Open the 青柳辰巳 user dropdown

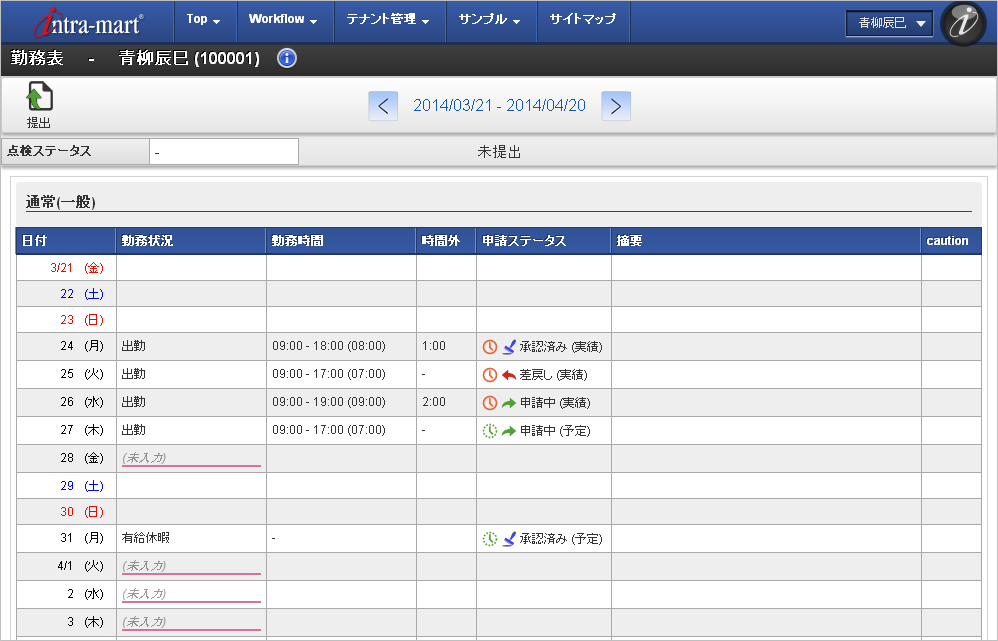888,23
